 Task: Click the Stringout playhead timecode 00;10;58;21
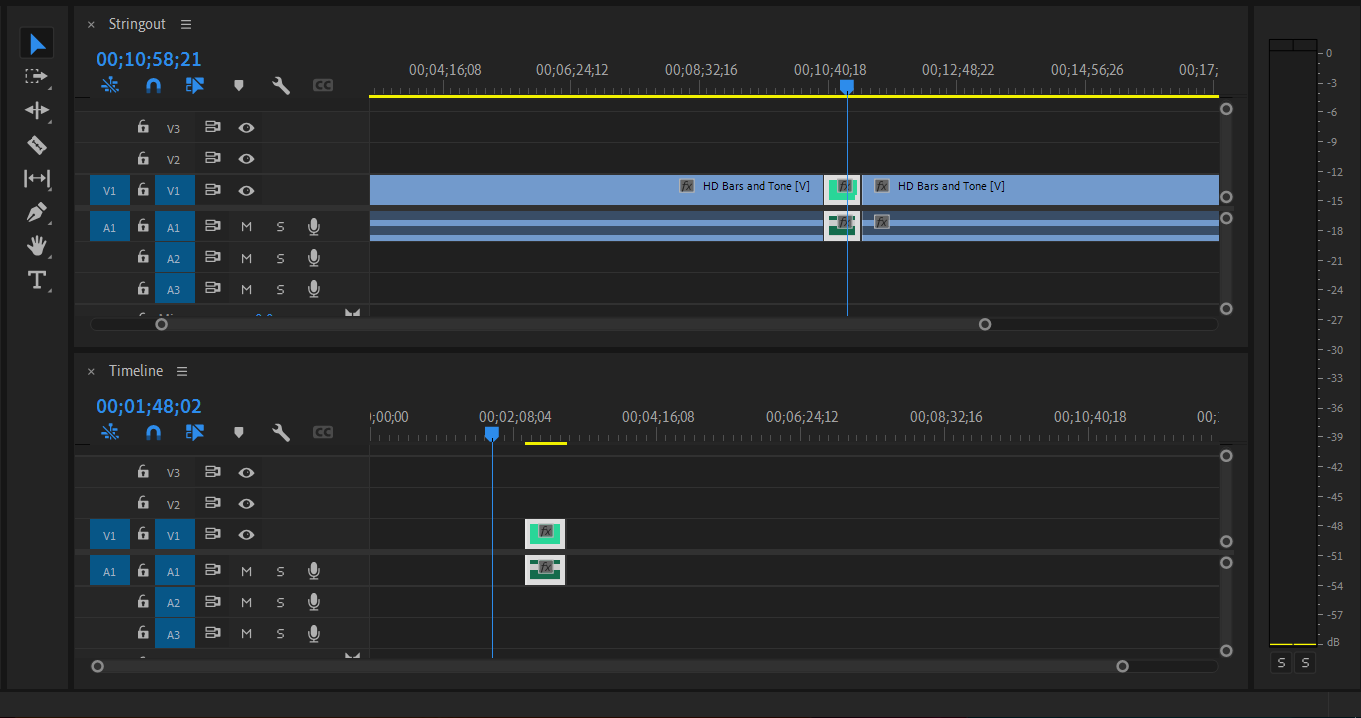pyautogui.click(x=148, y=60)
